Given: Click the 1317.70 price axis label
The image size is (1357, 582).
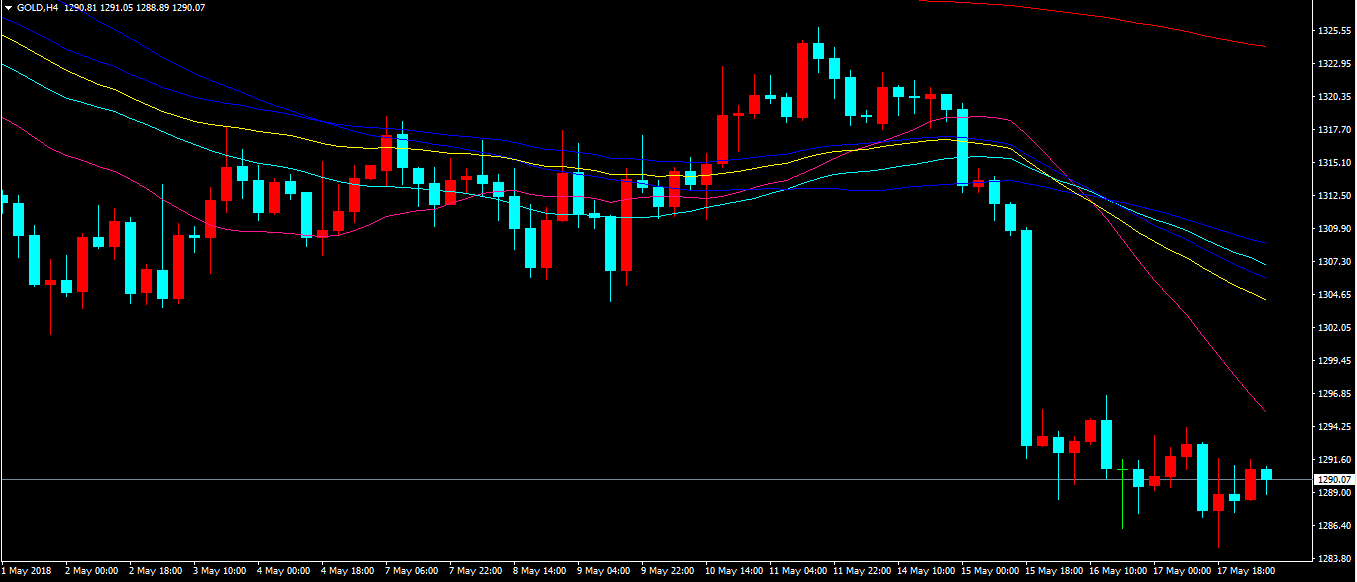Looking at the screenshot, I should pyautogui.click(x=1334, y=130).
